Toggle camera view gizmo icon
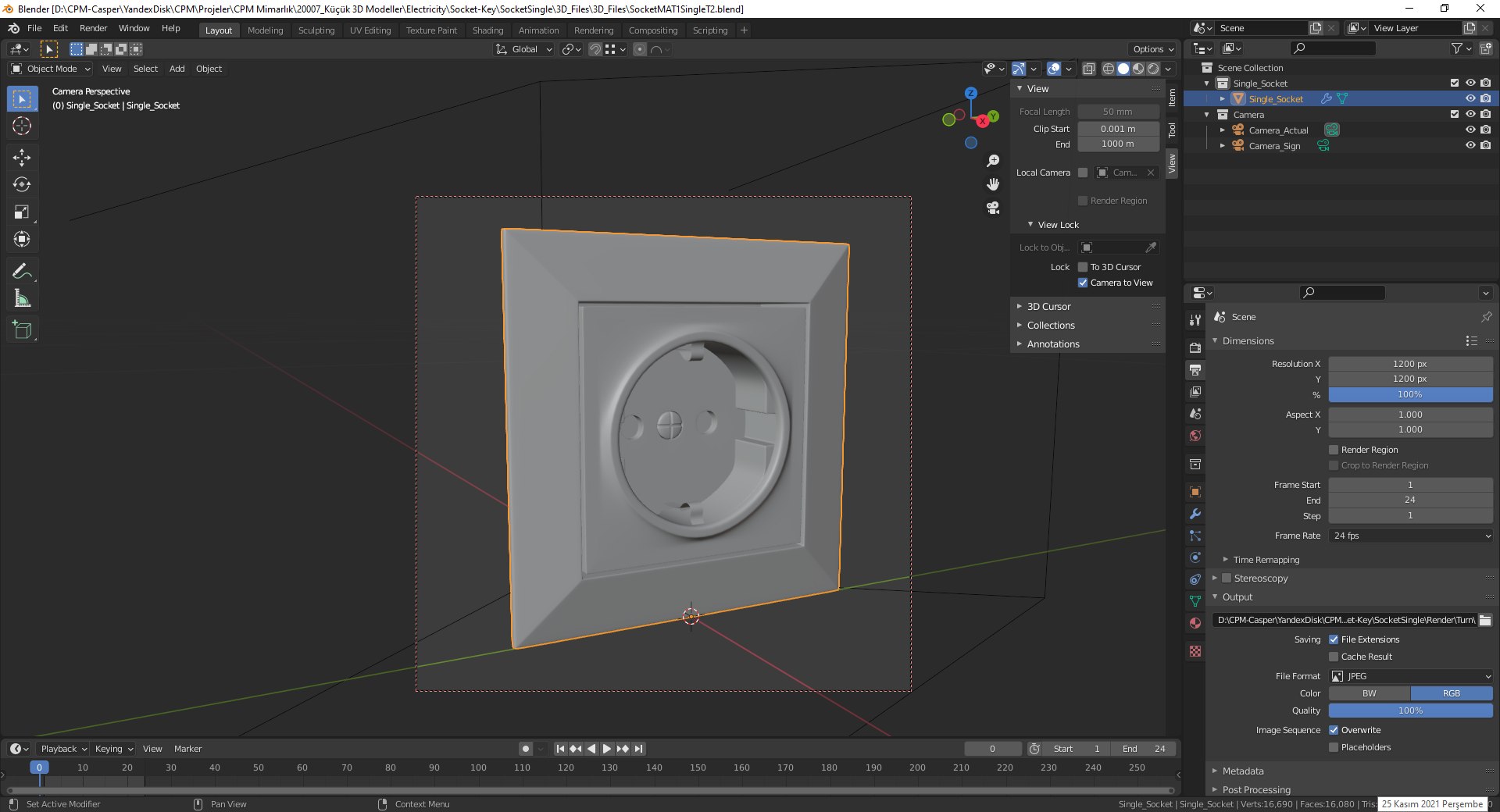The image size is (1500, 812). click(x=993, y=208)
